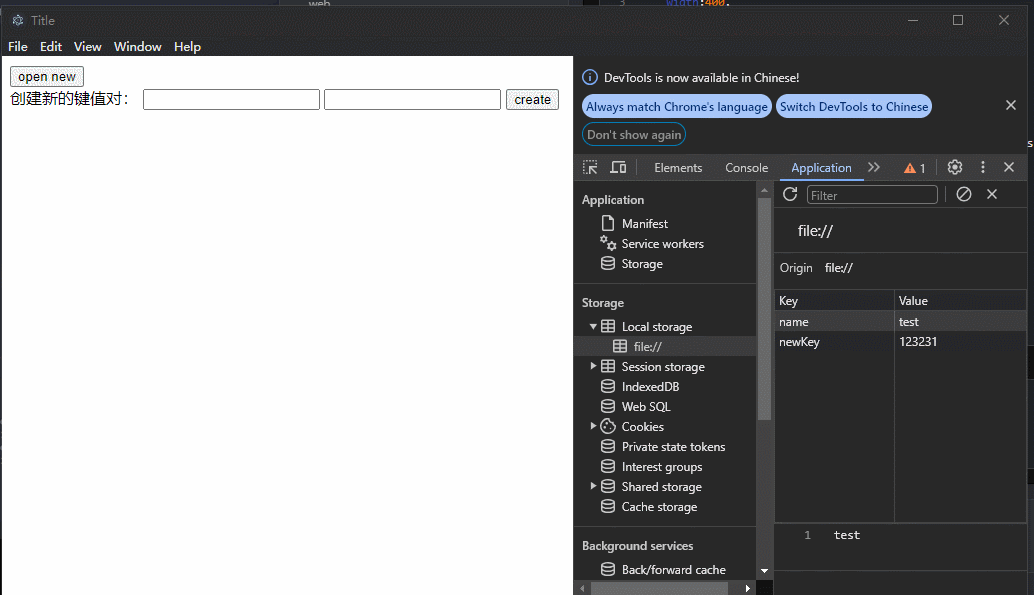
Task: Select the newKey key cell
Action: click(x=834, y=342)
